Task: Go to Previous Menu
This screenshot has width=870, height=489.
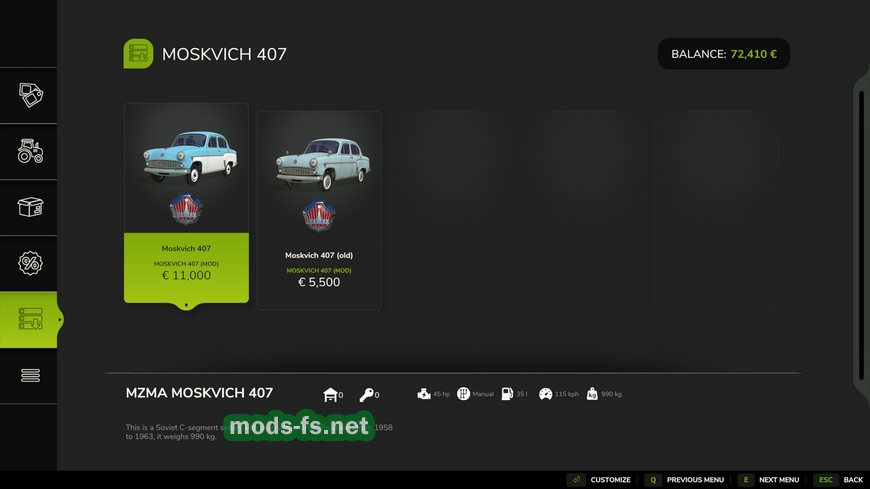Action: 685,480
